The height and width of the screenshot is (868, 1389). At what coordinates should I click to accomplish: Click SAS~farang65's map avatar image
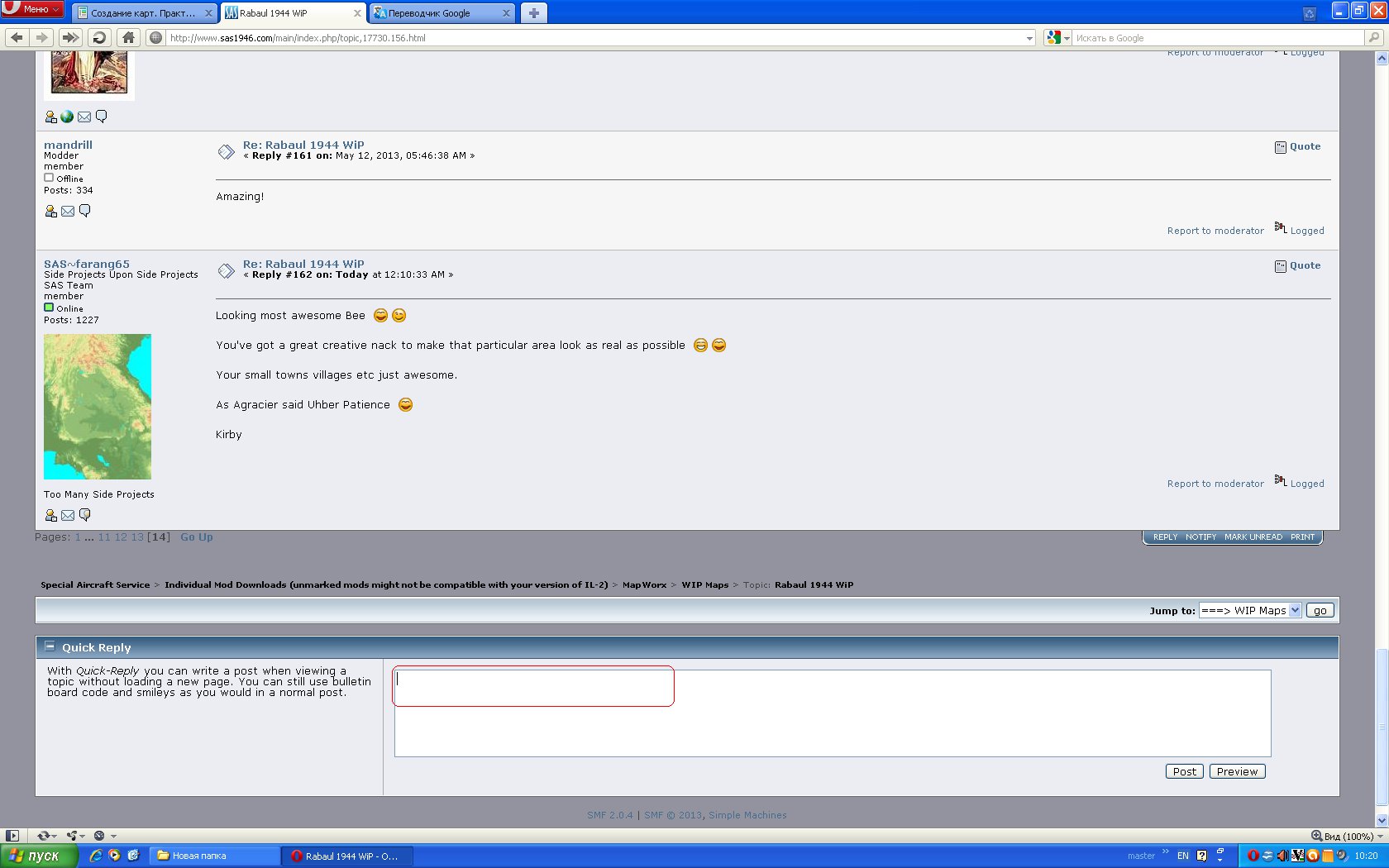(98, 407)
